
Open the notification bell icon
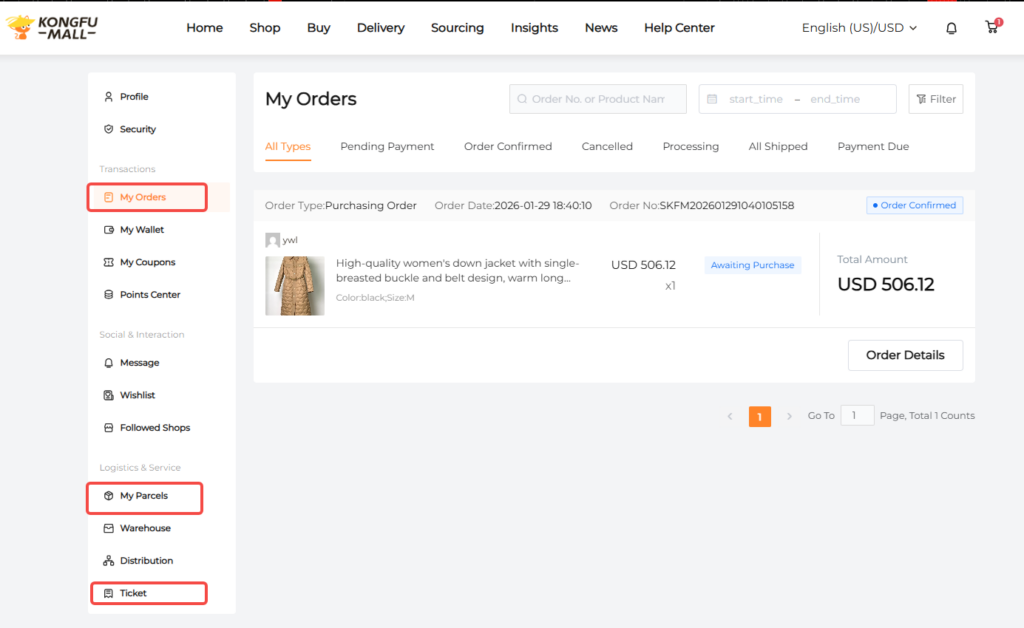point(951,27)
